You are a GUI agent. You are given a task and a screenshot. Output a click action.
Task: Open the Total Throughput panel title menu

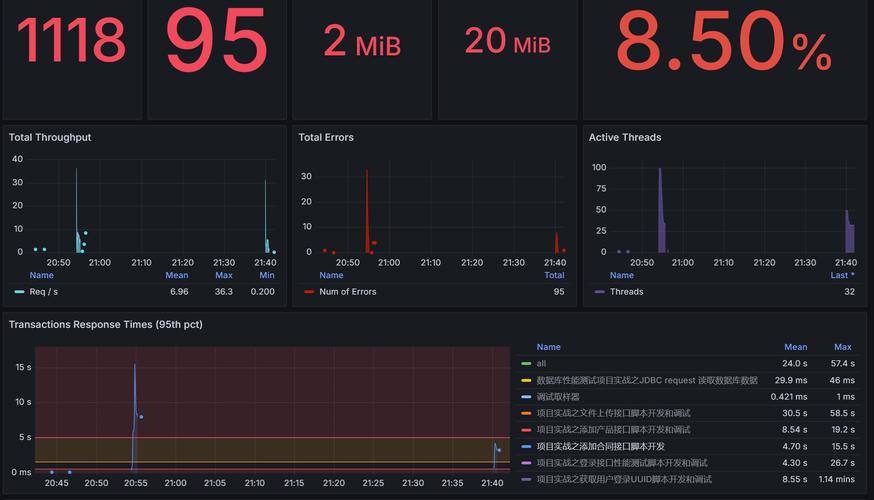tap(50, 138)
